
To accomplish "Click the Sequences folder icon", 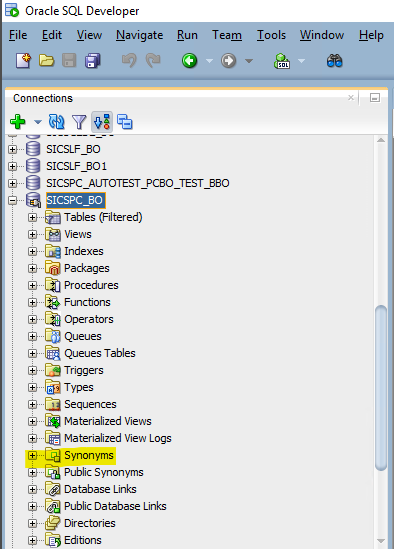I will click(53, 404).
